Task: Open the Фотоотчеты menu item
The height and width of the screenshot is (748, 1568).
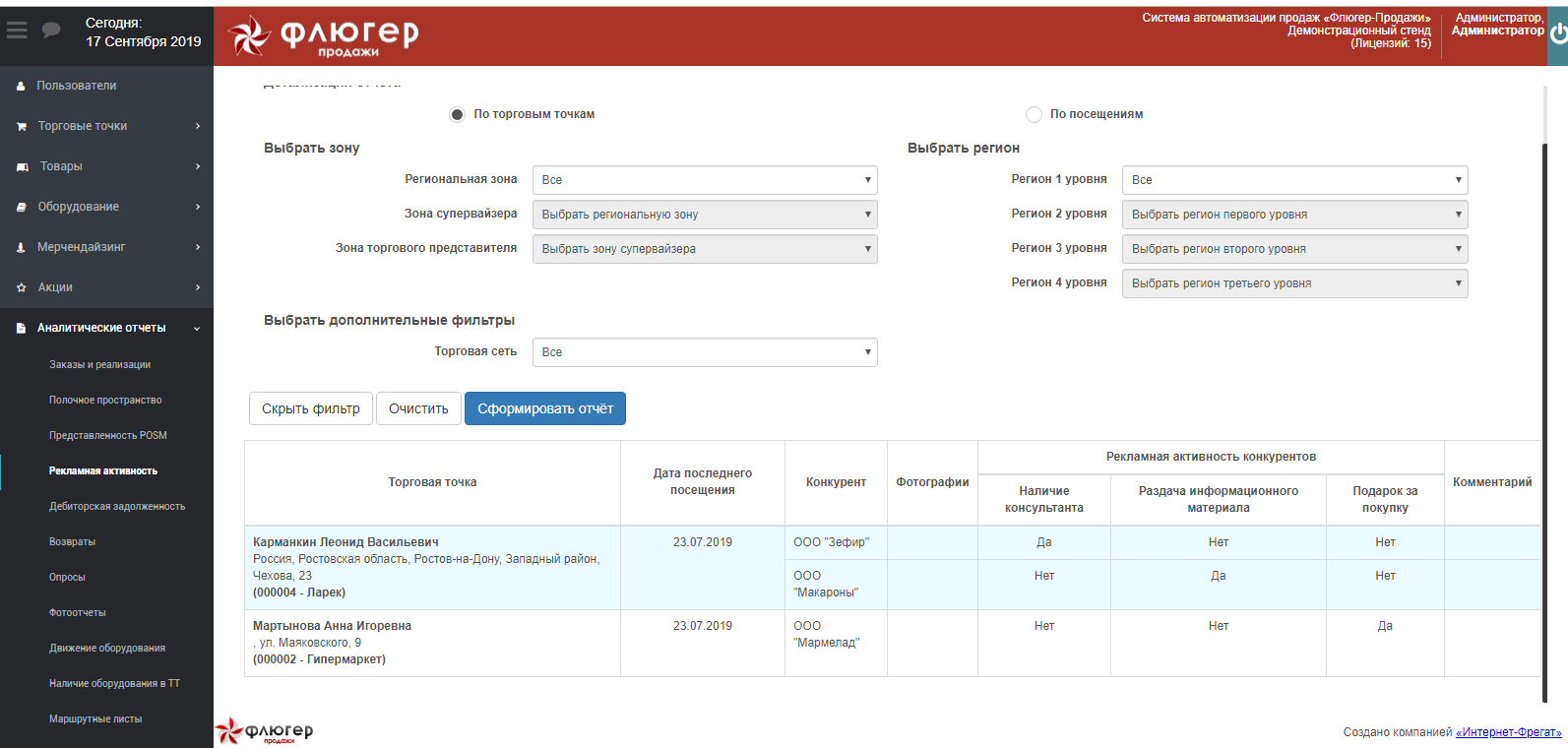Action: [x=77, y=613]
